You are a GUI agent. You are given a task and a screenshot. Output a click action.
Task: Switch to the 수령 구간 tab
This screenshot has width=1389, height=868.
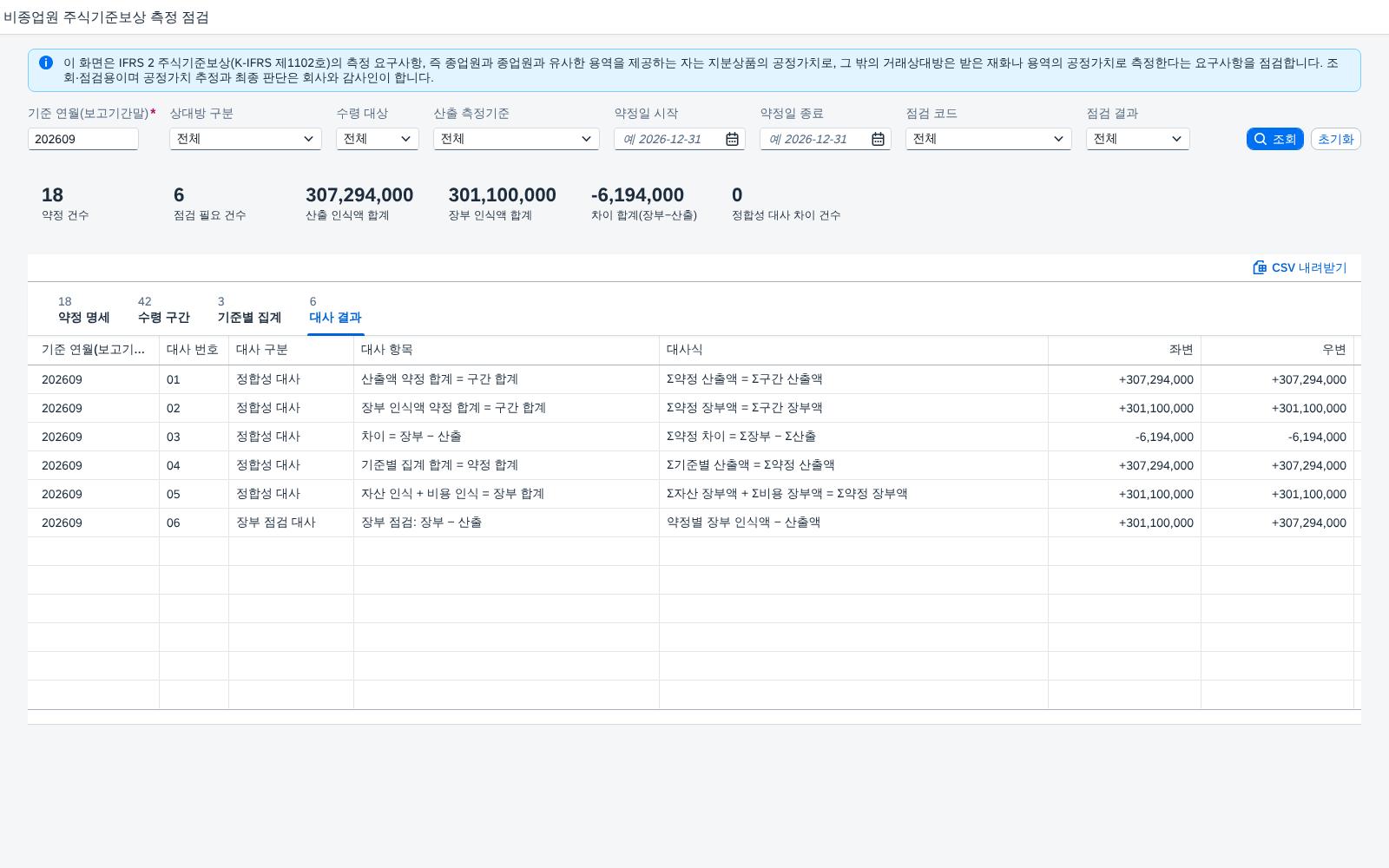pos(163,310)
